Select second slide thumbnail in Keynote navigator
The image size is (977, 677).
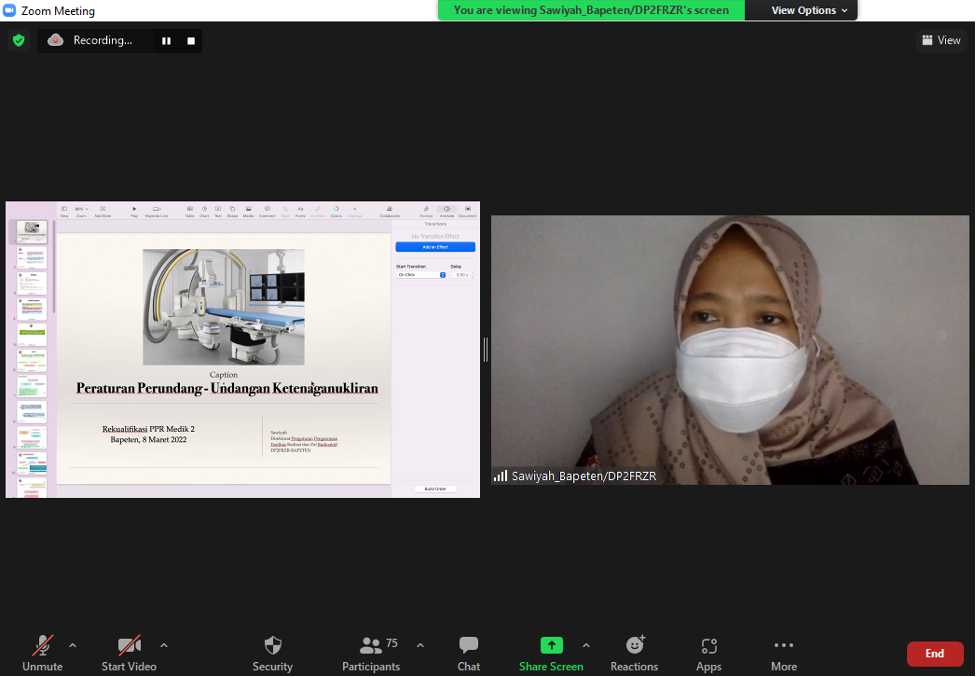click(32, 257)
